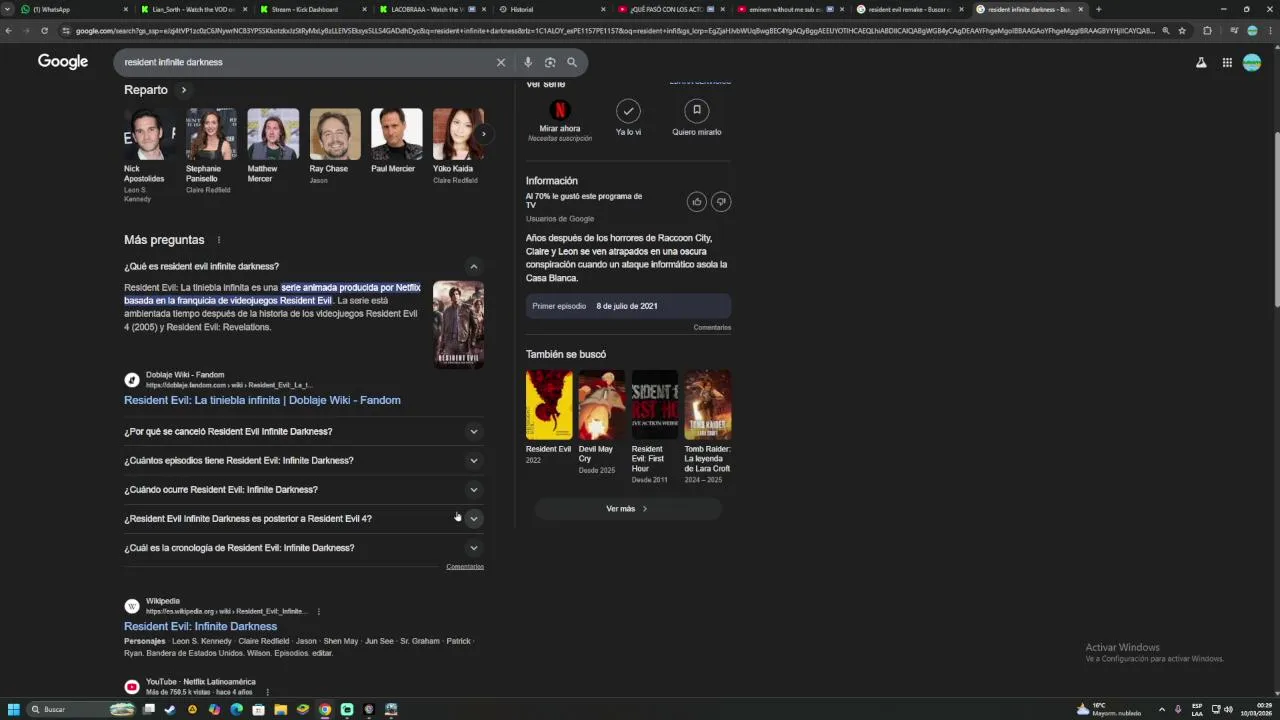The height and width of the screenshot is (720, 1280).
Task: Open Resident Evil: Infinite Darkness Wikipedia link
Action: point(200,626)
